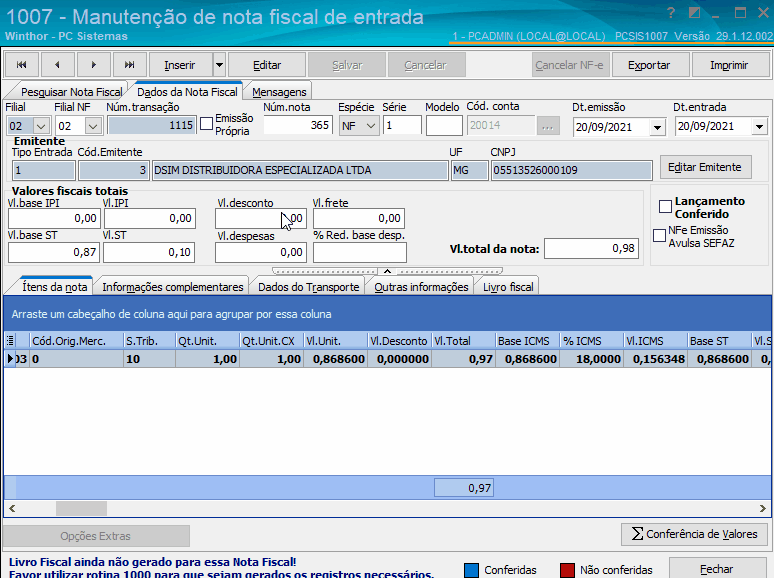Click the Vl.IPI field
The height and width of the screenshot is (578, 774).
pos(149,218)
